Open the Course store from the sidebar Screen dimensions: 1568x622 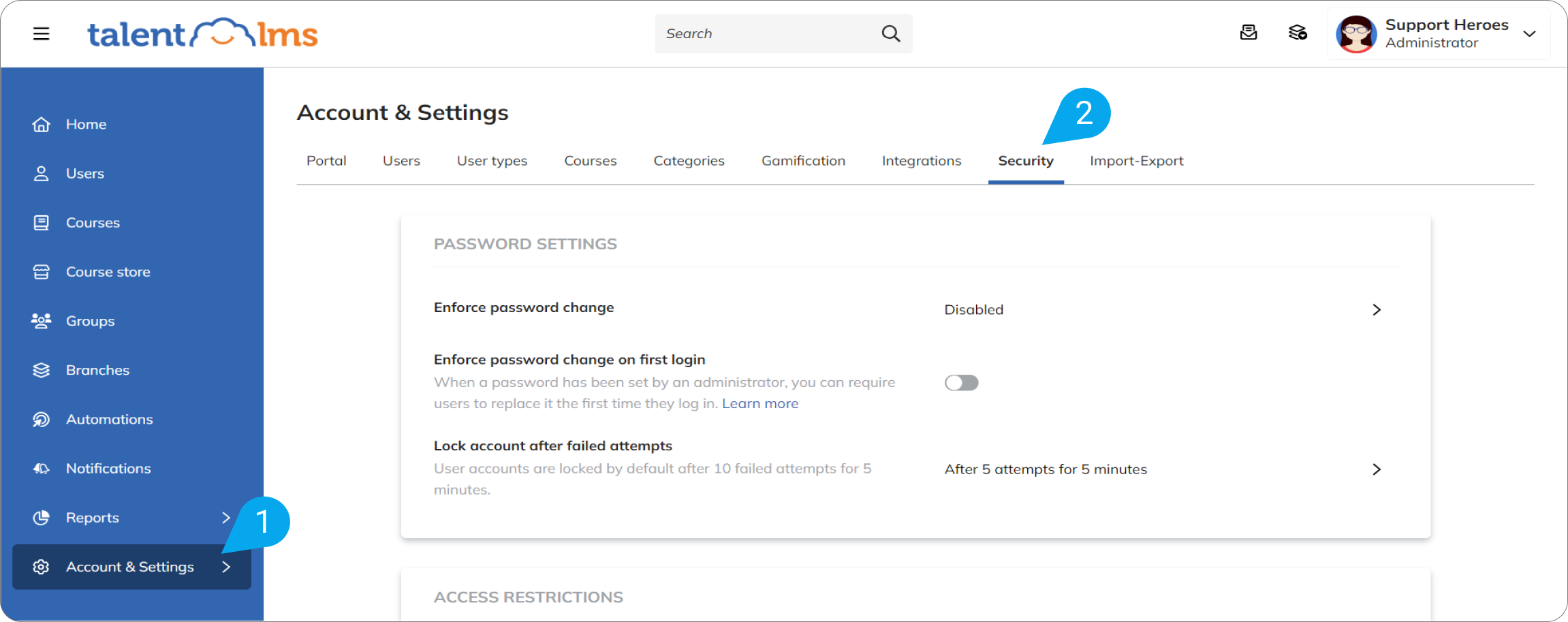[108, 271]
